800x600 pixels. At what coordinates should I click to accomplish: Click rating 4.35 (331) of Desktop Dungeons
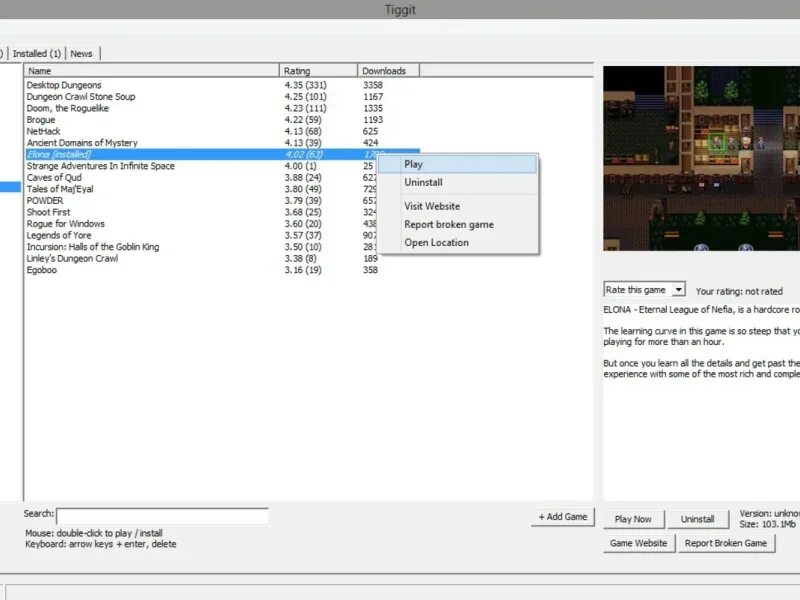point(306,85)
